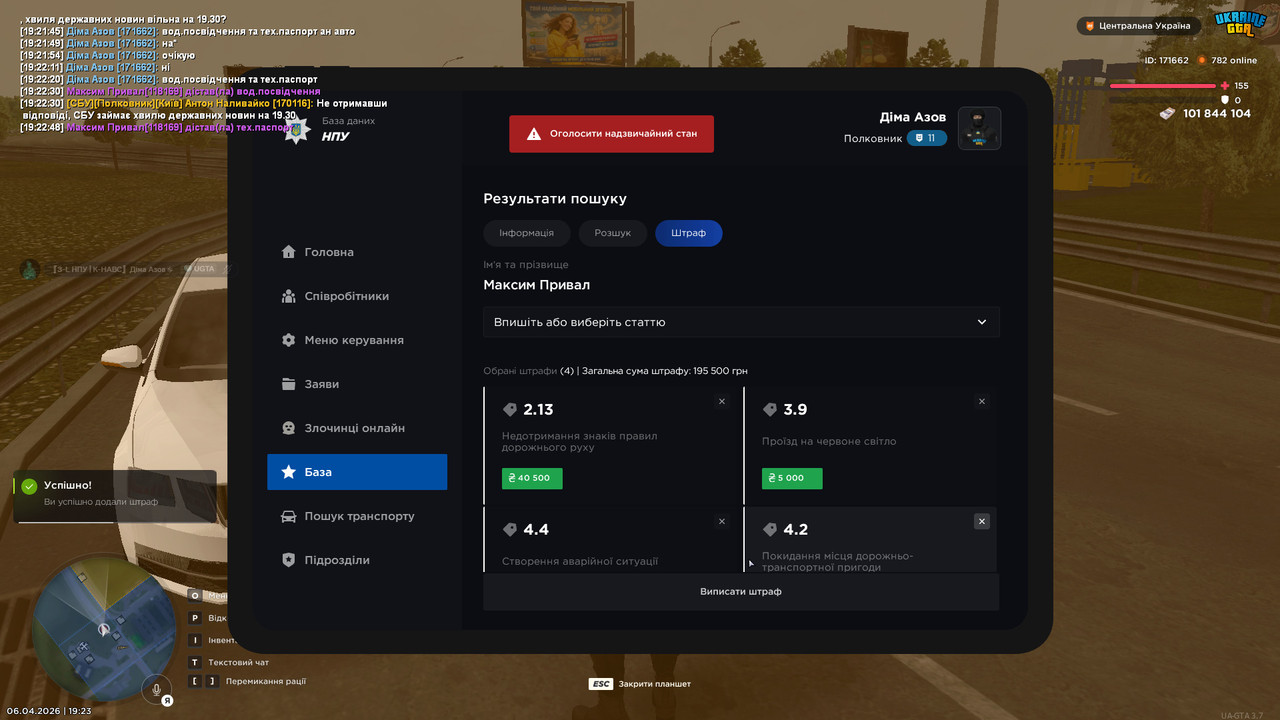Open the Співробітники sidebar page

pos(357,296)
